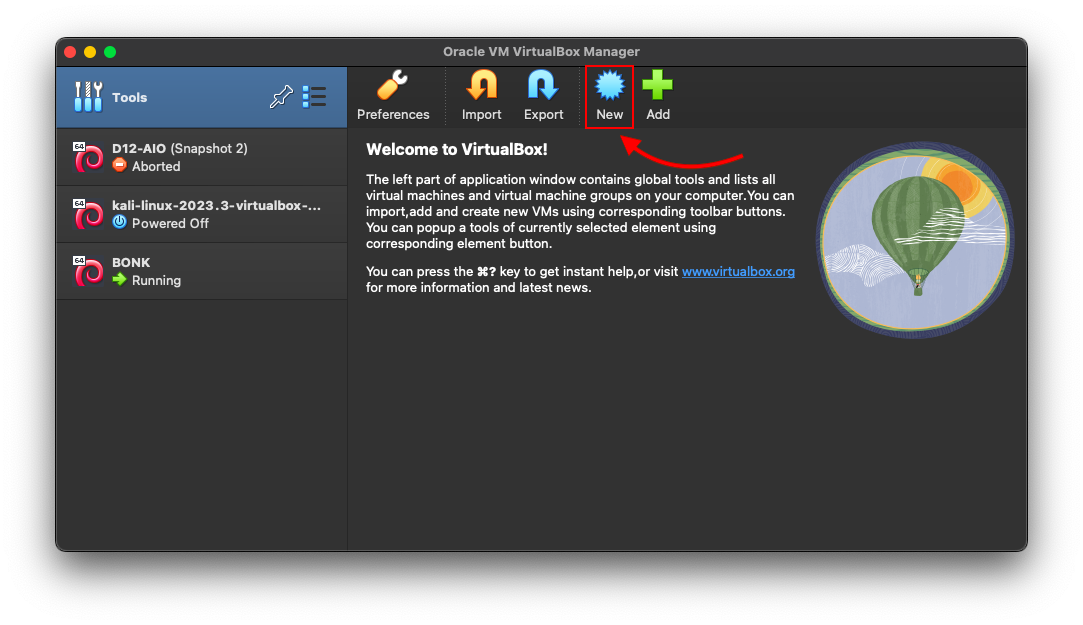Click the 'Aborted' status text

pos(156,166)
